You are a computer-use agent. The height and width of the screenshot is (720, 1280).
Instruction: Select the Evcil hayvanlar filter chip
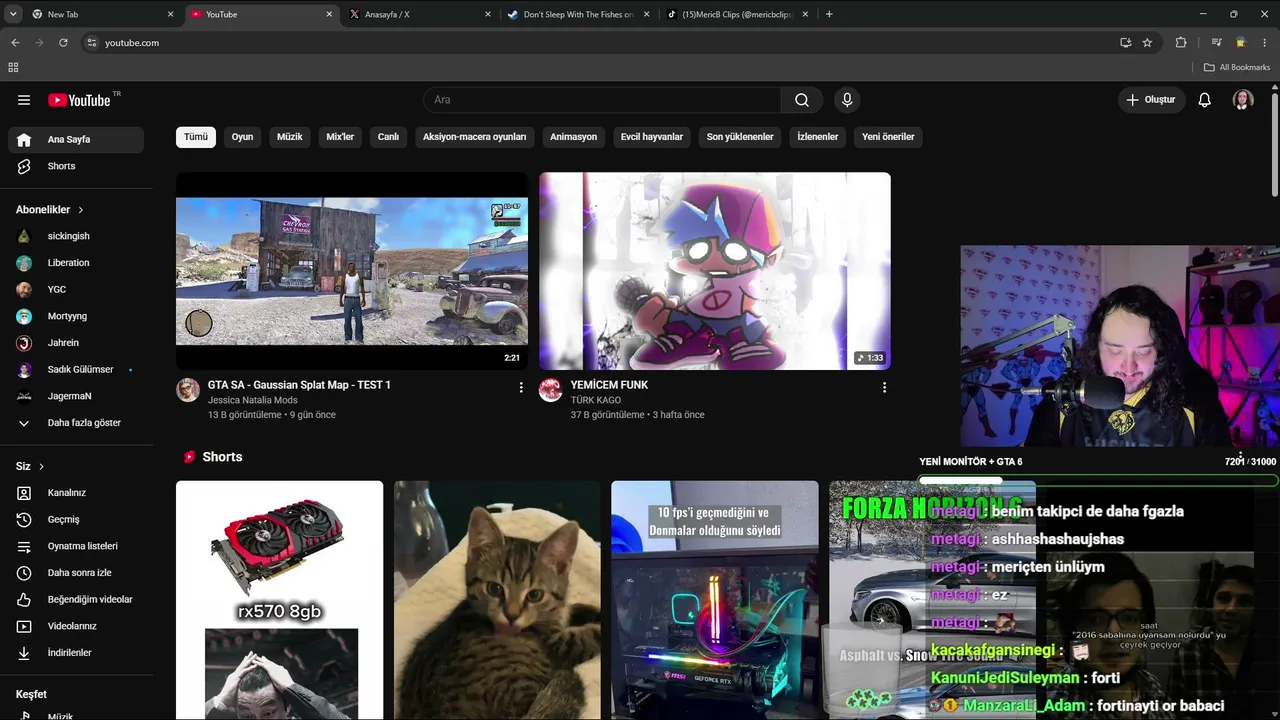pos(652,137)
